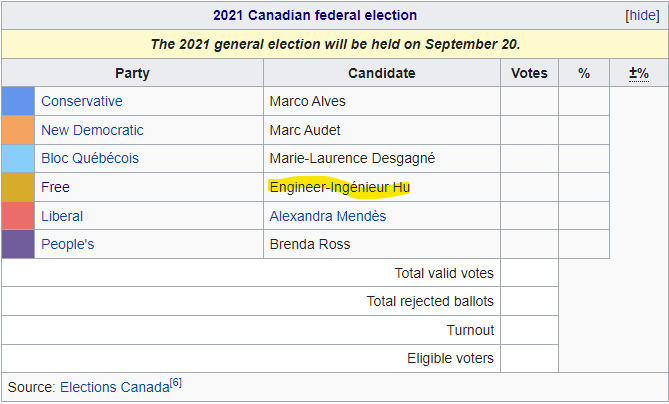Image resolution: width=669 pixels, height=404 pixels.
Task: Click the Liberal red color swatch
Action: 18,216
